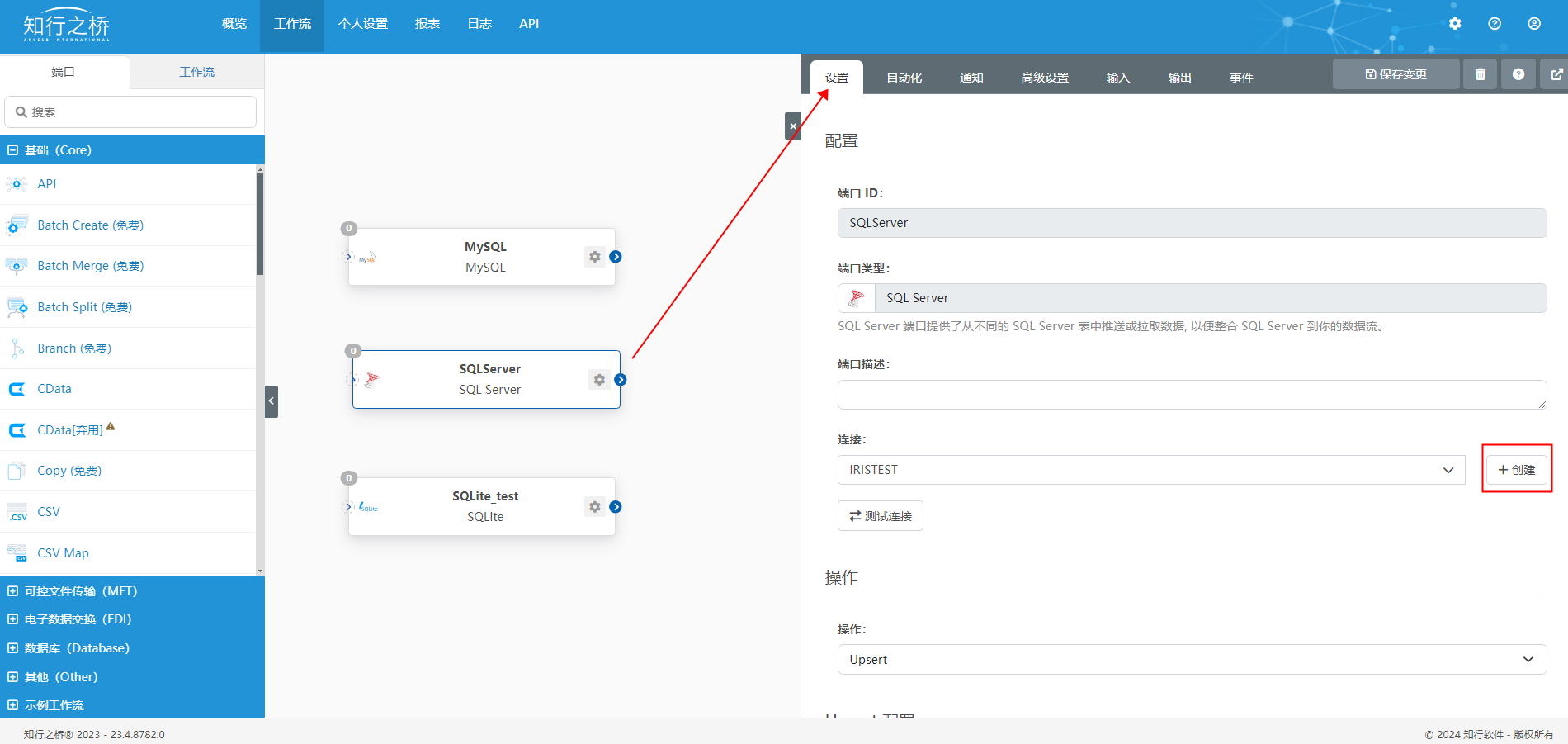Select CSV Map connector icon
Image resolution: width=1568 pixels, height=744 pixels.
click(x=17, y=553)
